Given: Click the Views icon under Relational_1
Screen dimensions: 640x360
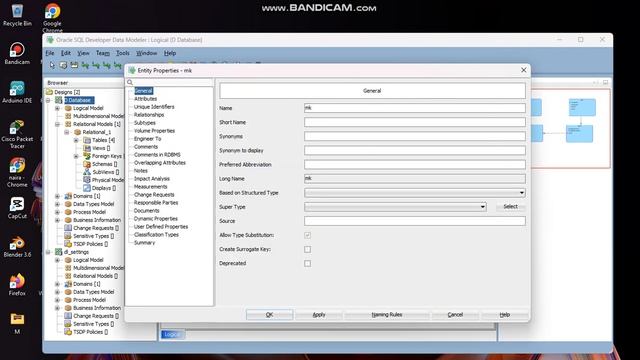Looking at the screenshot, I should (x=87, y=148).
